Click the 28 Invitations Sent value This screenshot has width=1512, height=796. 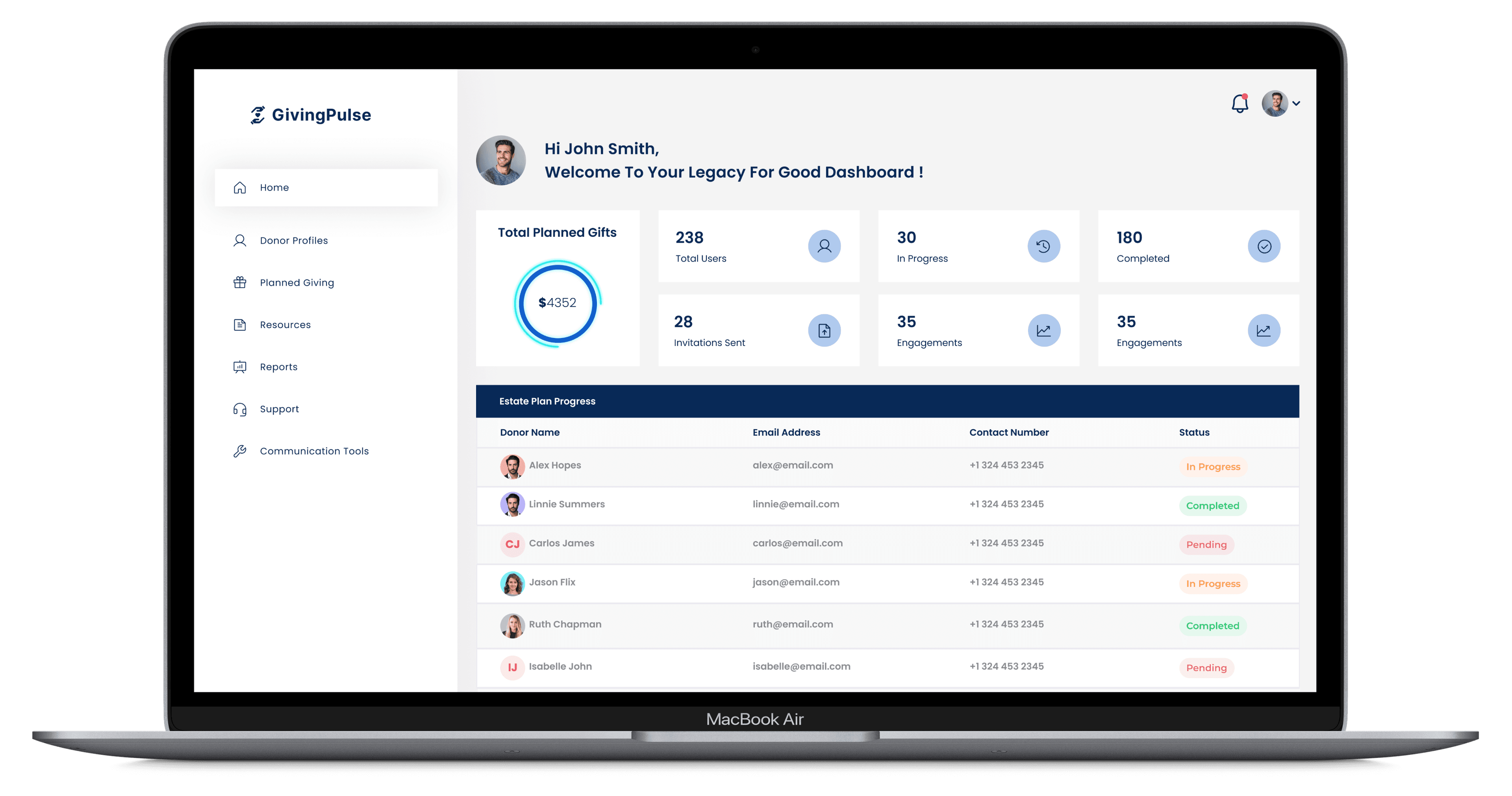pos(683,322)
